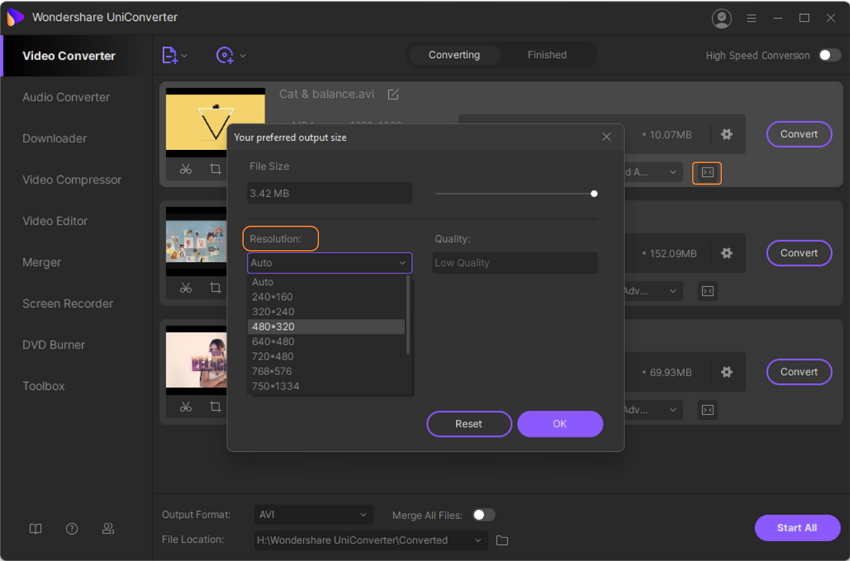Open Downloader in sidebar
The width and height of the screenshot is (850, 561).
point(55,139)
